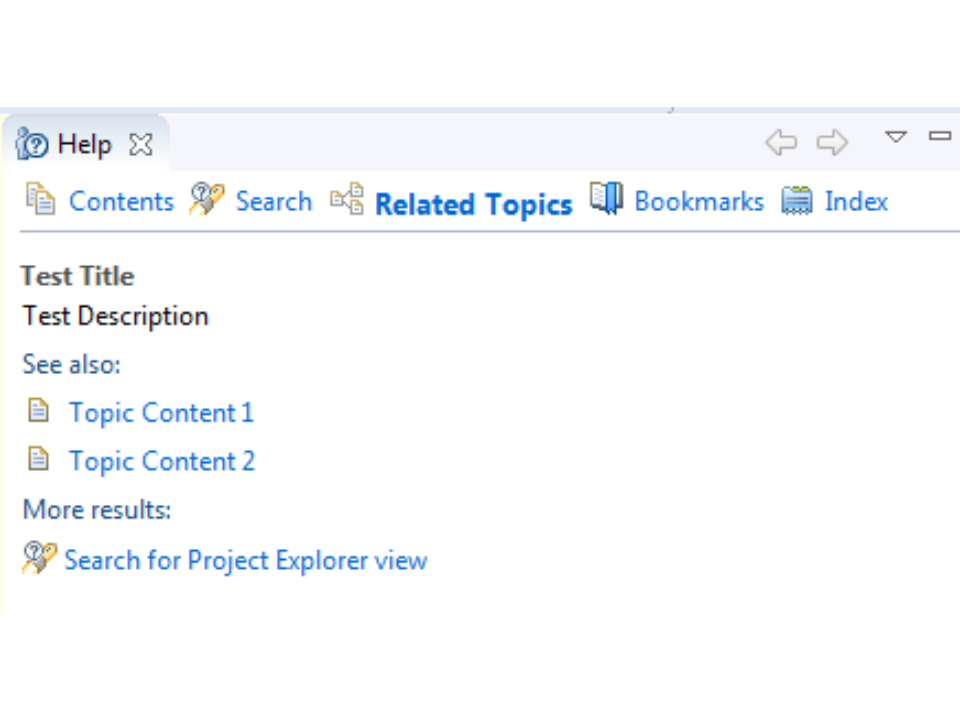960x720 pixels.
Task: Open Topic Content 1 link
Action: pyautogui.click(x=161, y=413)
